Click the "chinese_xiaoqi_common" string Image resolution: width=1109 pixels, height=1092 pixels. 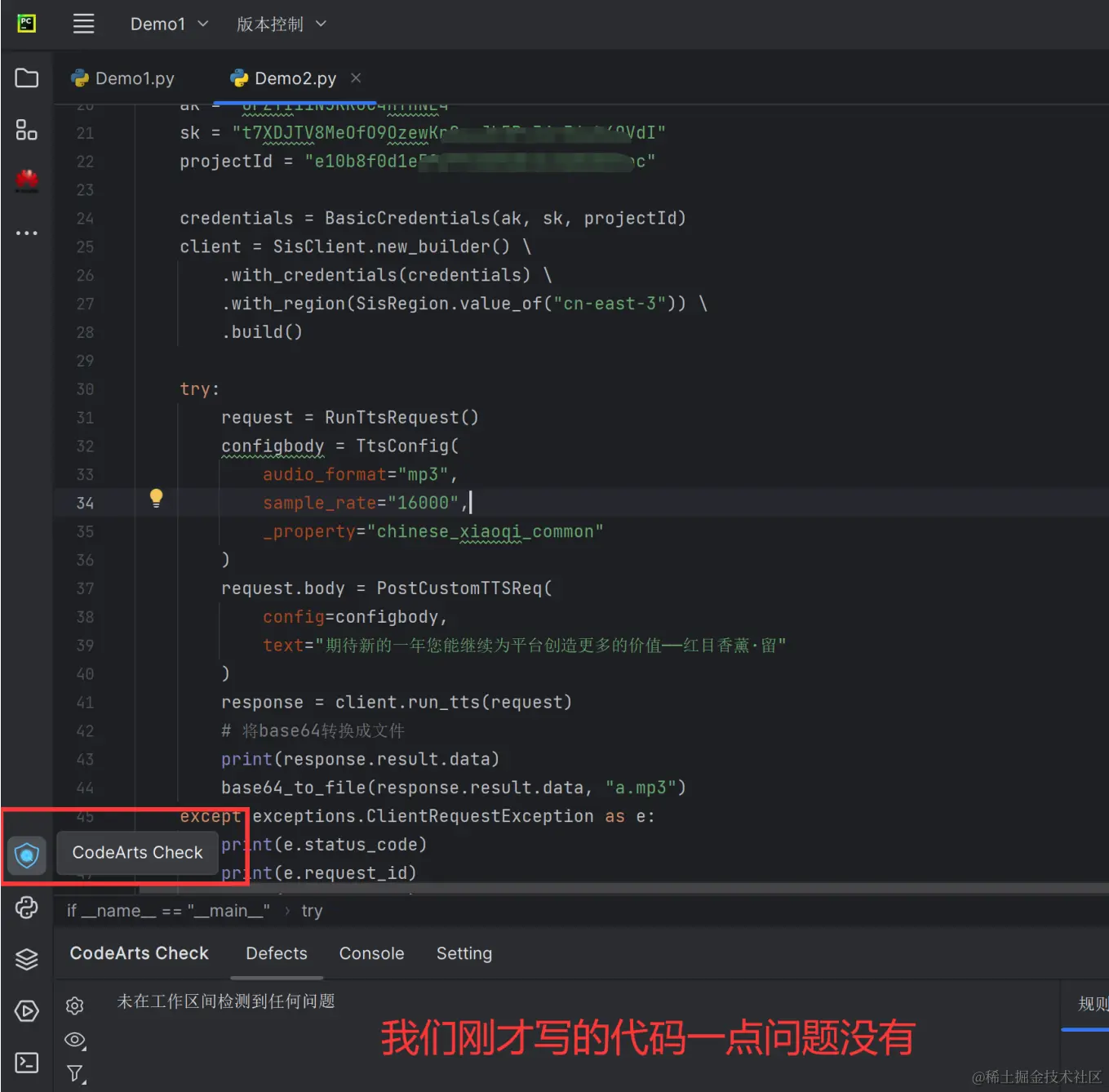[x=485, y=531]
